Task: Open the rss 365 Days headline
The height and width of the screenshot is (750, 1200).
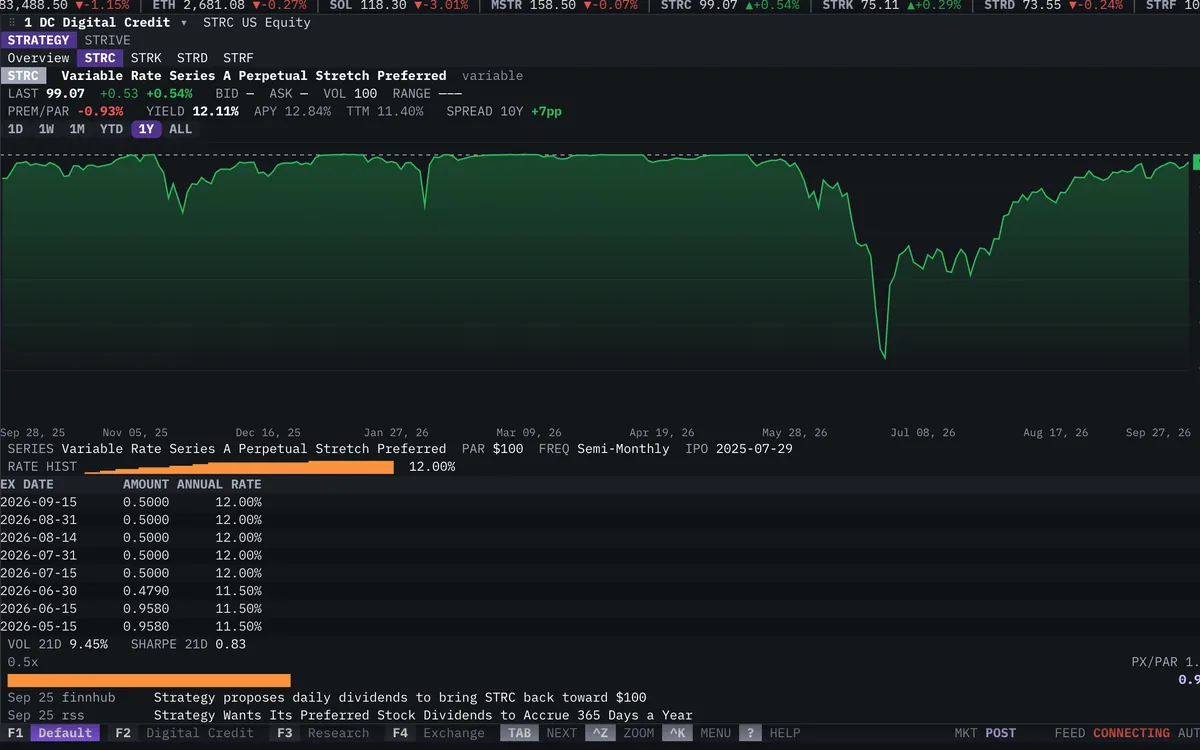Action: (423, 715)
